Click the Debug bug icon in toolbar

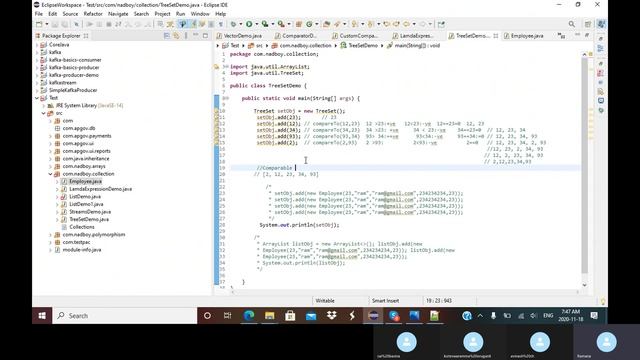(x=233, y=24)
